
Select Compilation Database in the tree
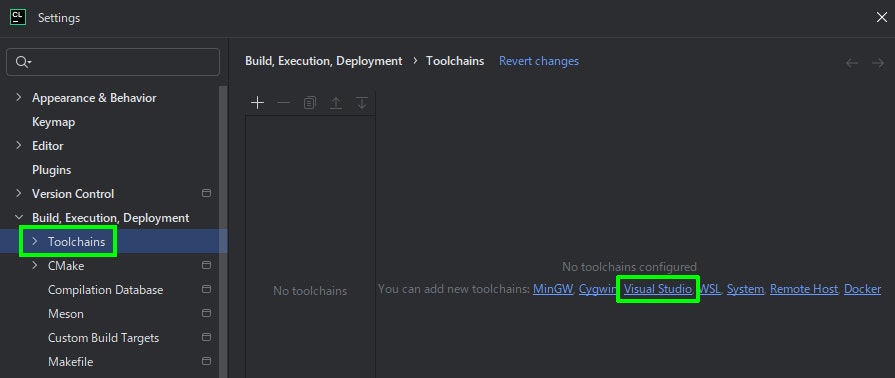106,289
